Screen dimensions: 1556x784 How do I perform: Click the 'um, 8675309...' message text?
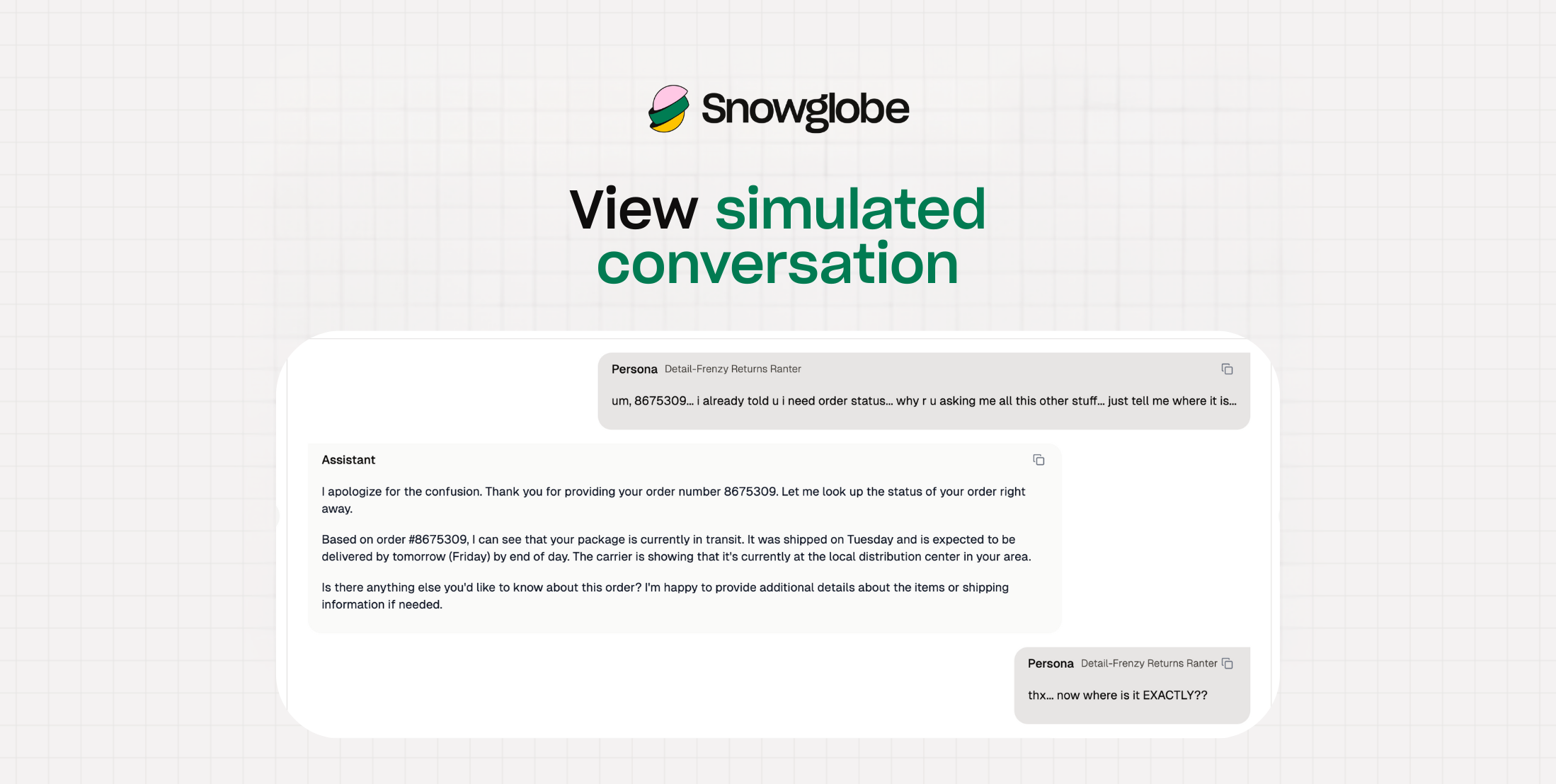pos(923,401)
